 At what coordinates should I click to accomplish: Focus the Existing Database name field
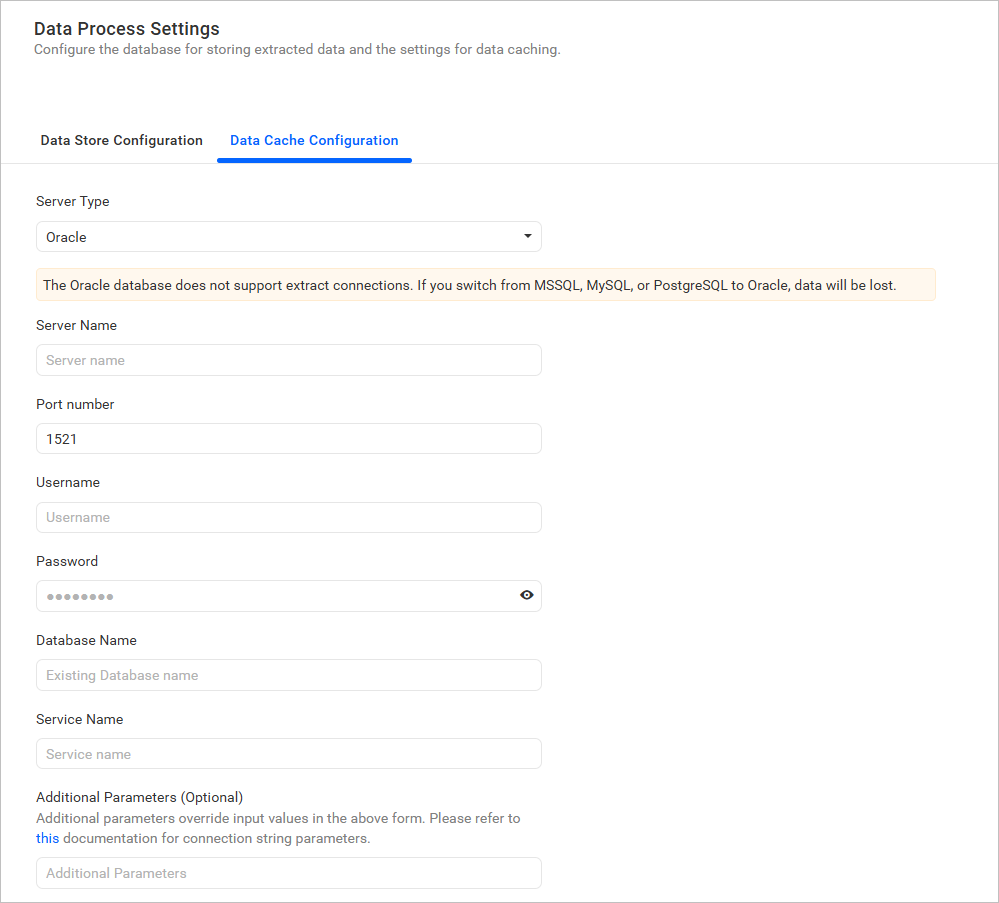(x=288, y=675)
